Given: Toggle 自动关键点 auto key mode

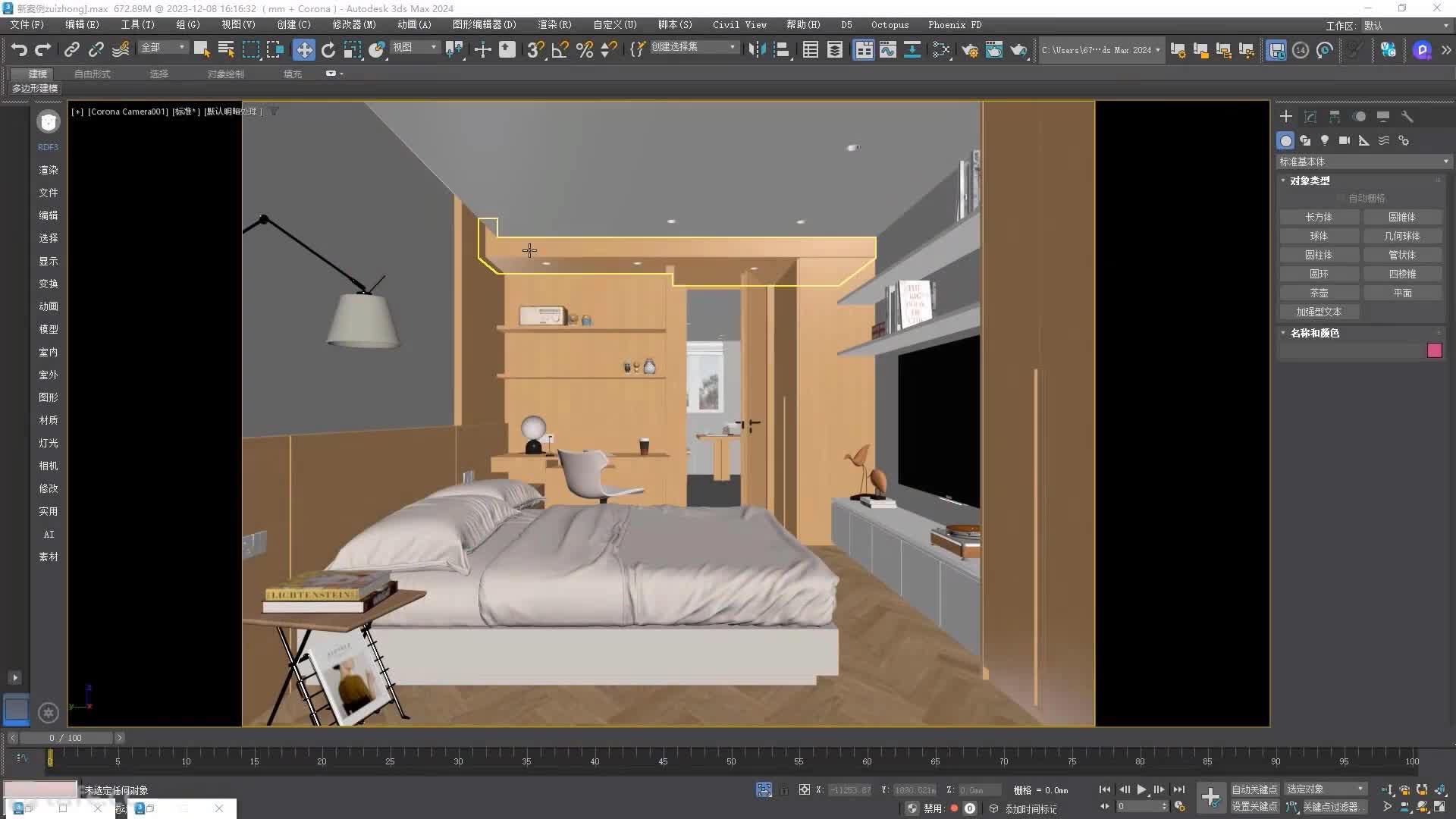Looking at the screenshot, I should pyautogui.click(x=1254, y=789).
